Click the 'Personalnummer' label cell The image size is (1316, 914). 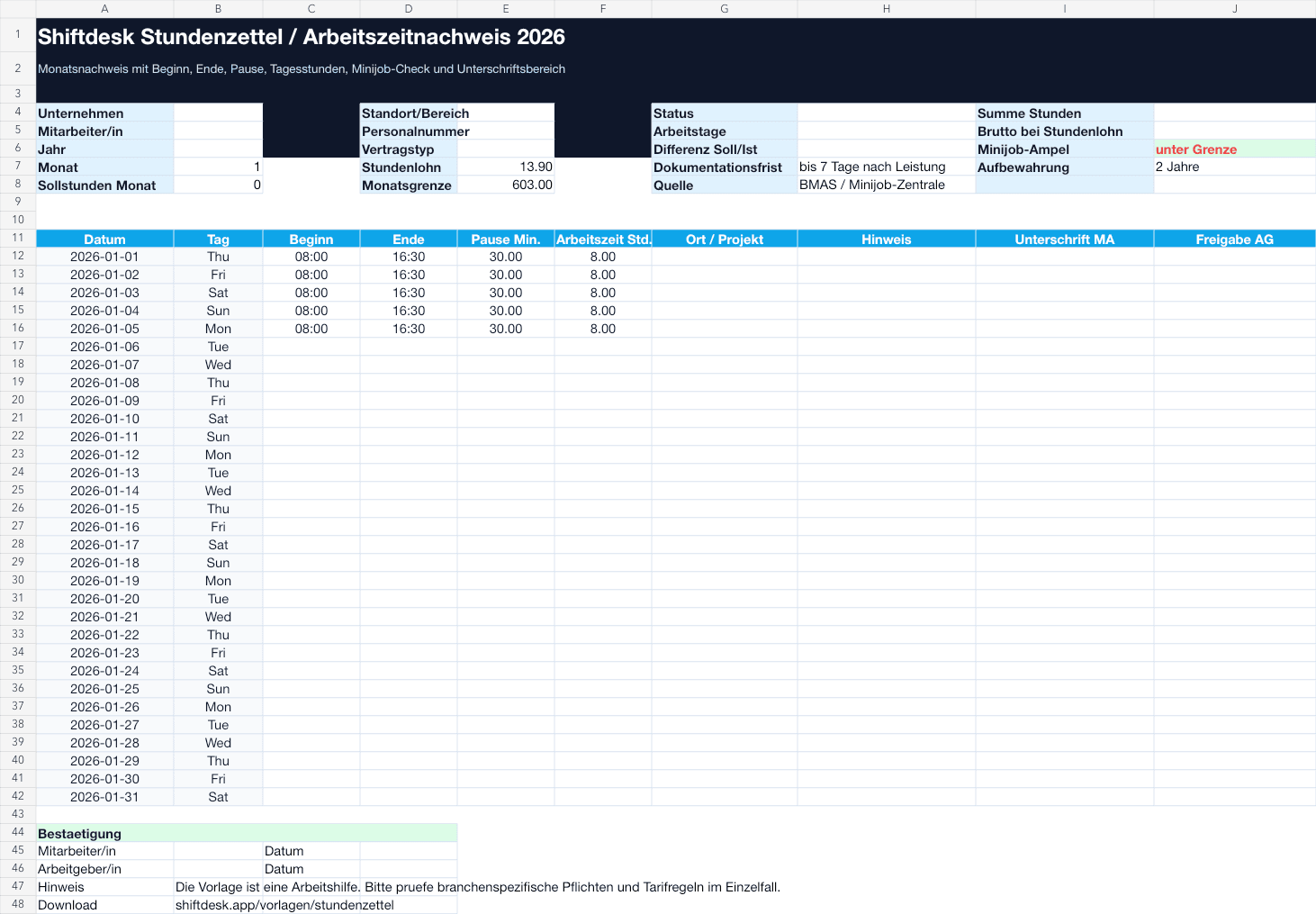(x=409, y=131)
